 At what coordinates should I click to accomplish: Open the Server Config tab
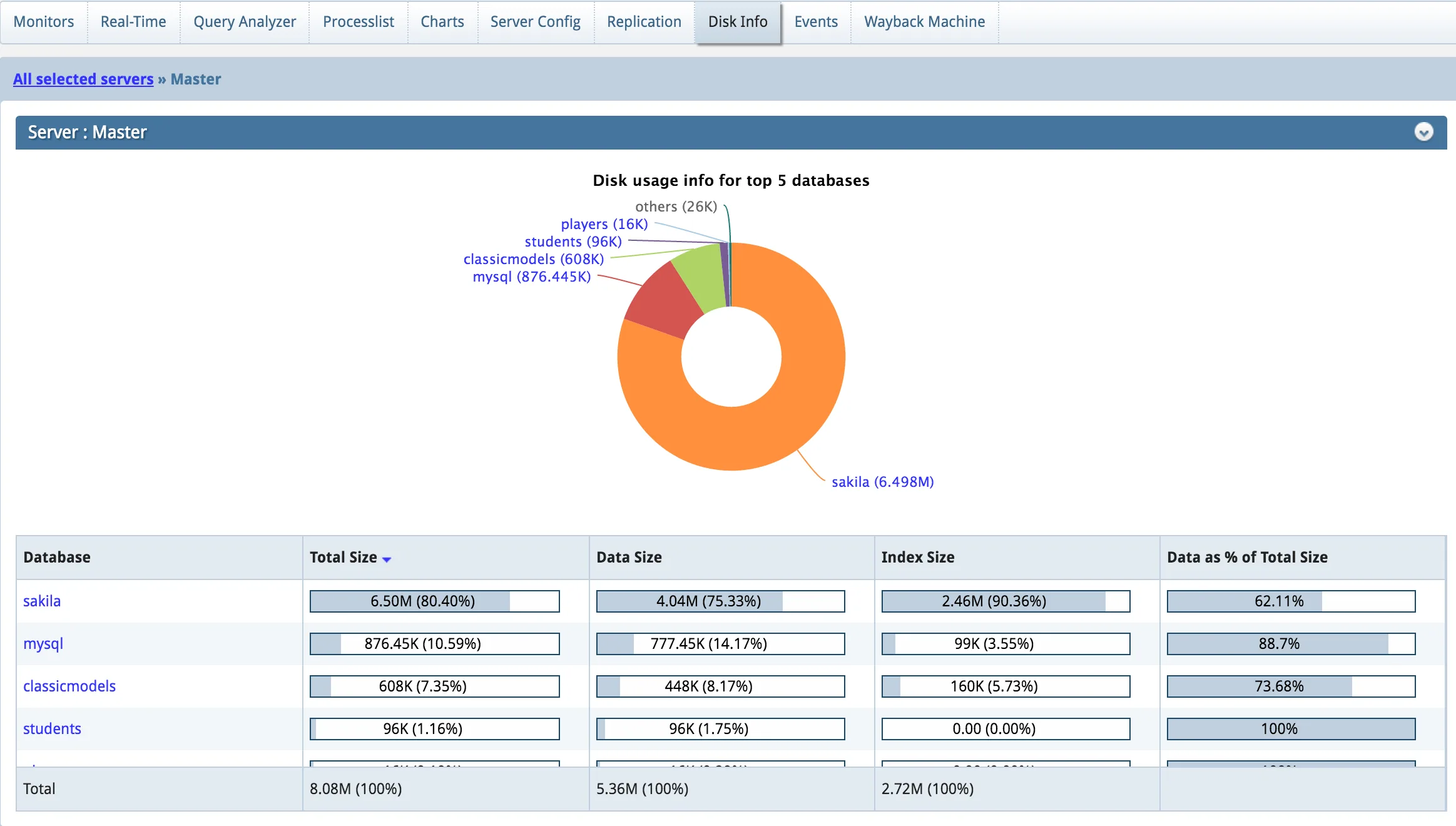click(535, 22)
